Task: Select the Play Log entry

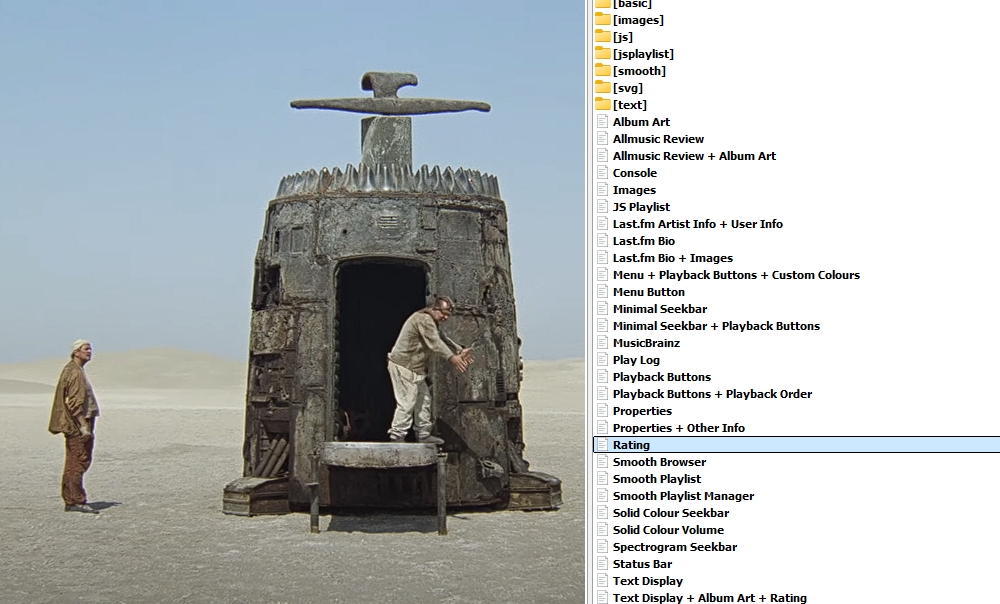Action: coord(636,360)
